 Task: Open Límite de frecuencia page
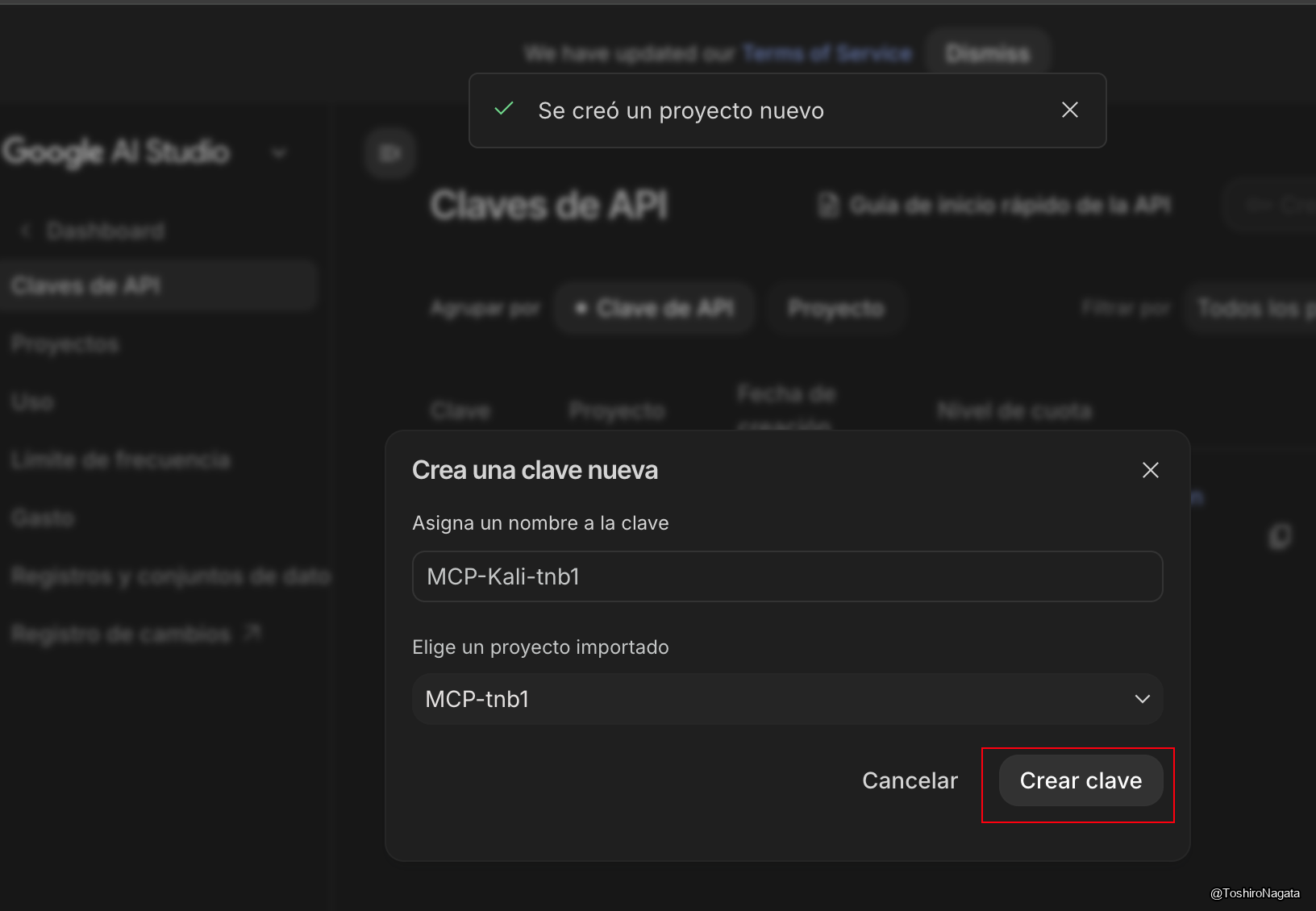tap(121, 460)
